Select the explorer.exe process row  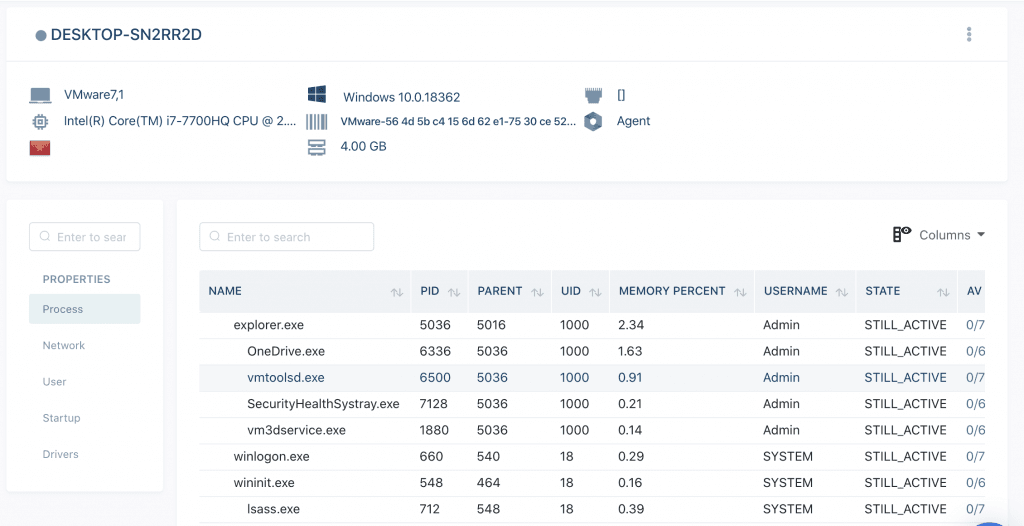pos(592,325)
